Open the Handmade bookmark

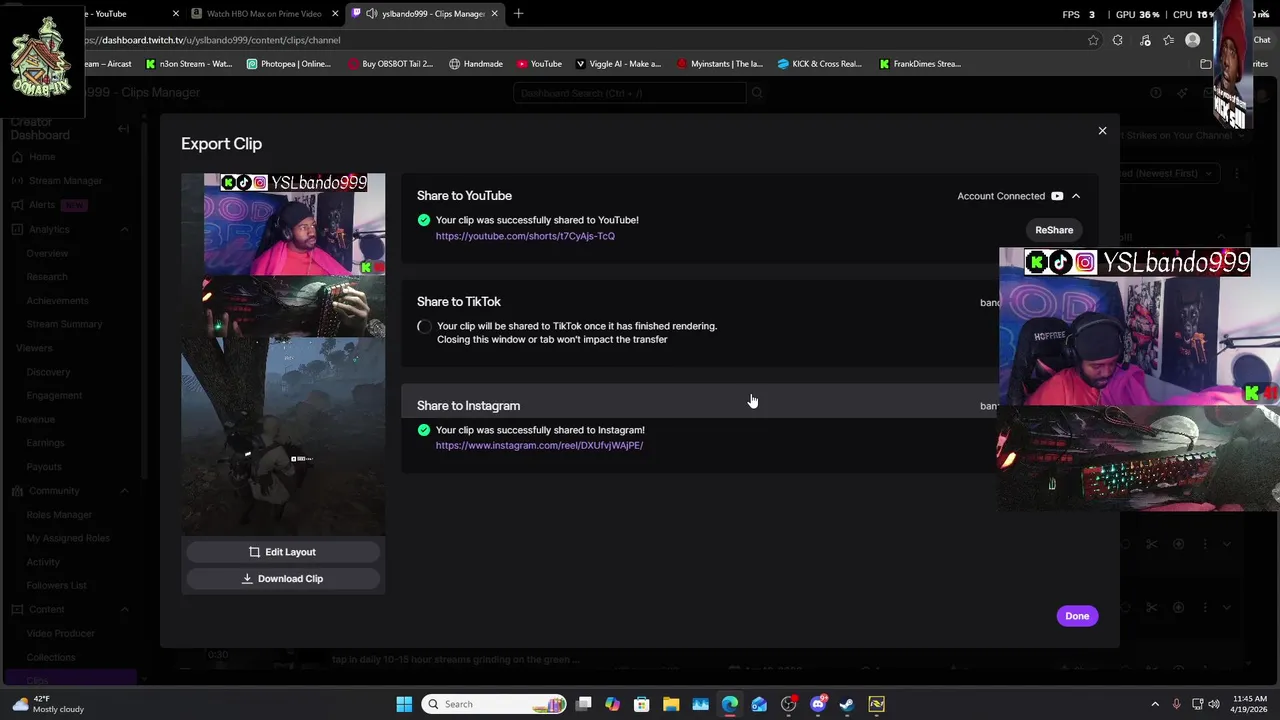click(476, 64)
